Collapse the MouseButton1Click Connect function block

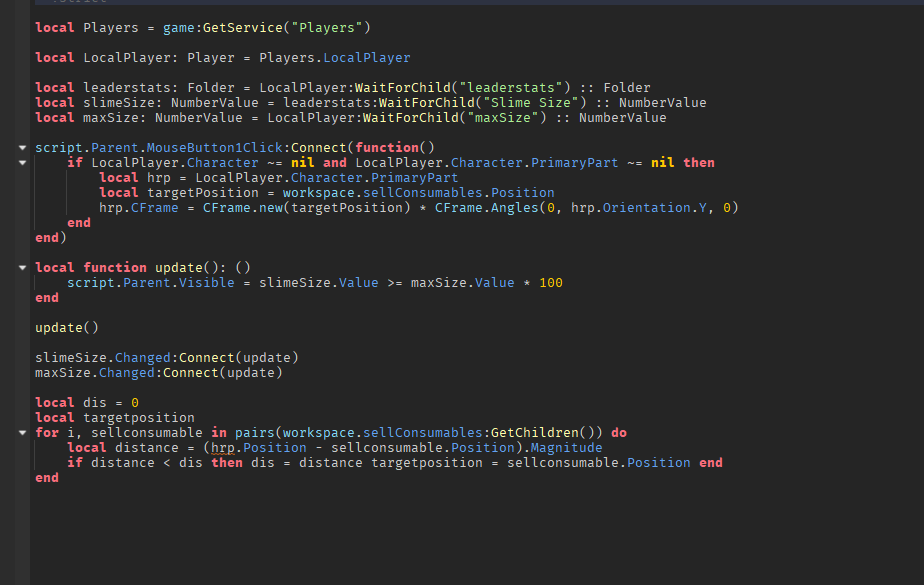coord(22,147)
